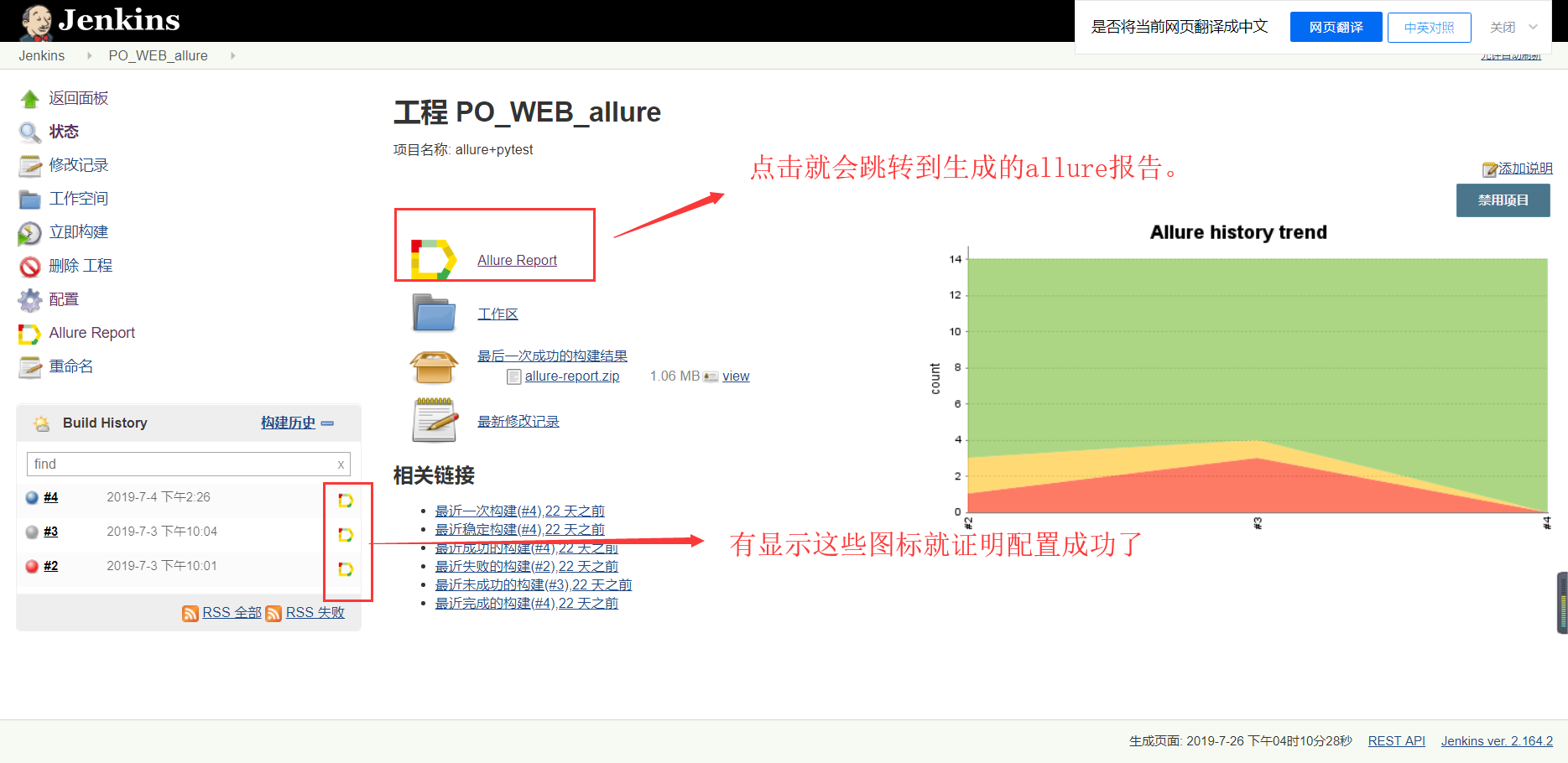The image size is (1568, 763).
Task: Click the 立即构建 clock icon
Action: click(30, 233)
